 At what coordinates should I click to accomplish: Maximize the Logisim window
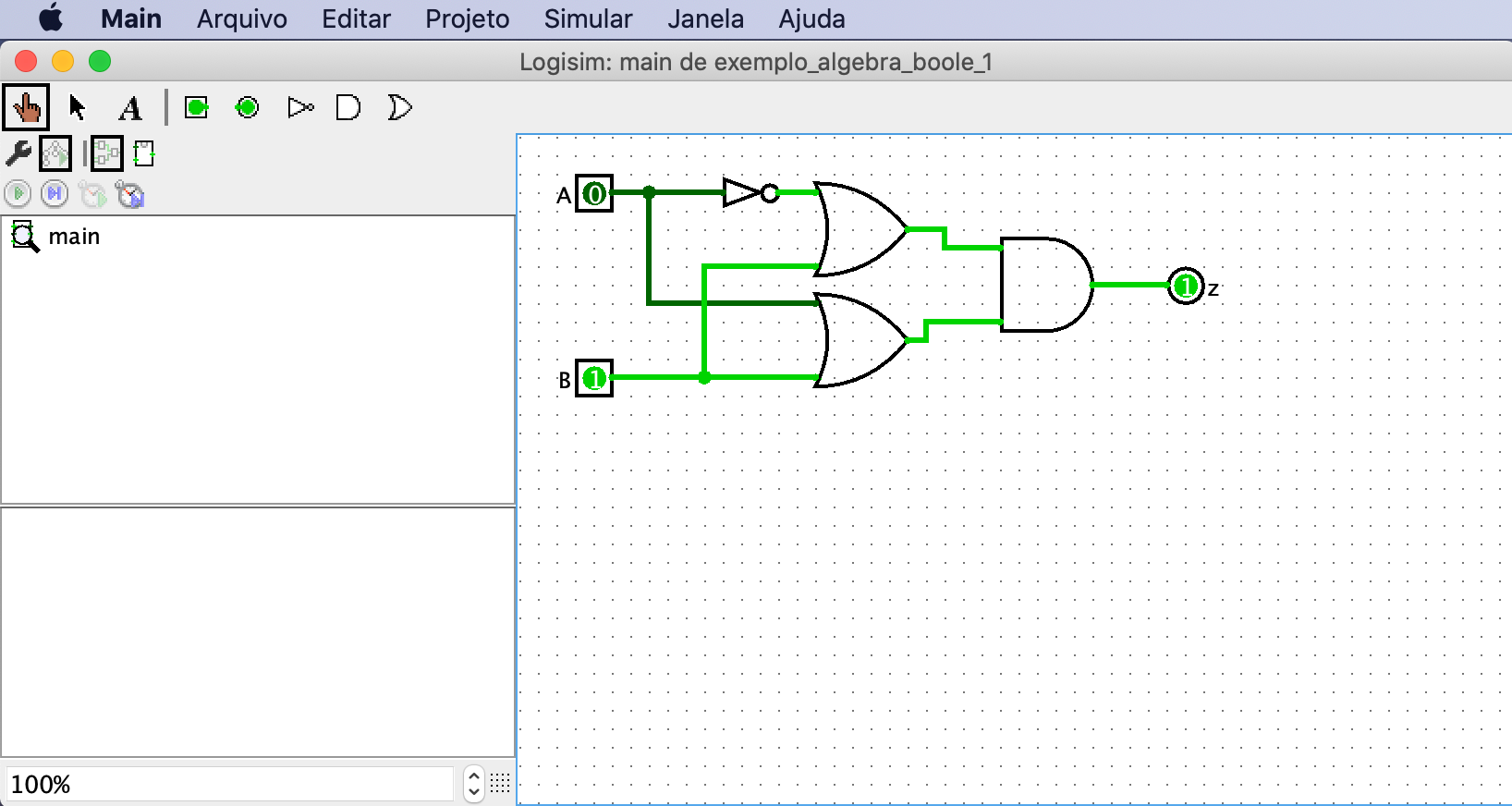[x=100, y=61]
